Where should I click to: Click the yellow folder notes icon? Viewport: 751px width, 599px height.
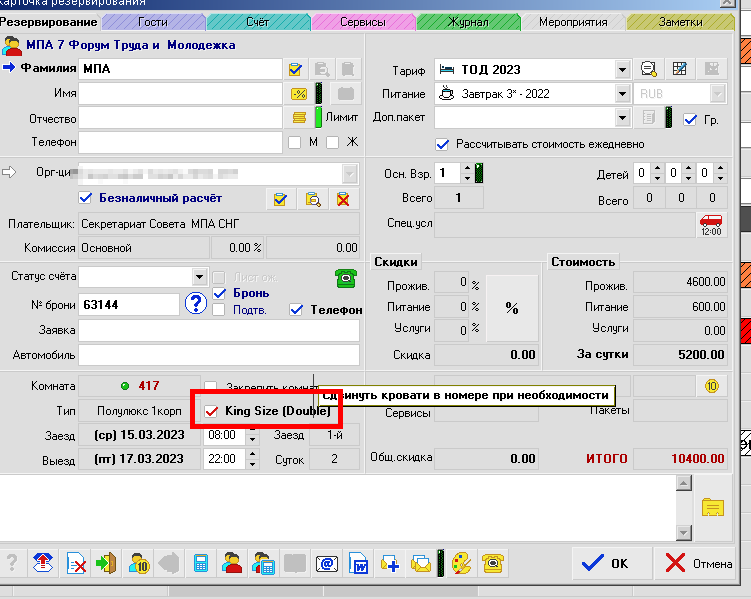coord(712,506)
